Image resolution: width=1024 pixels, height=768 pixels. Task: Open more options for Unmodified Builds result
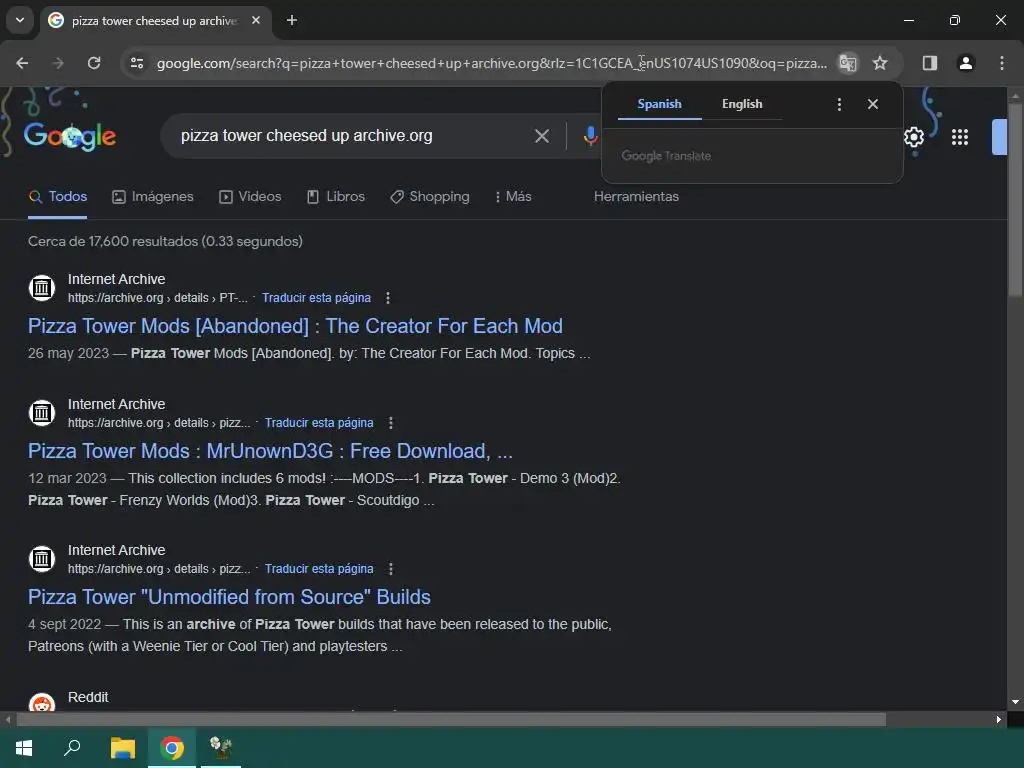tap(391, 569)
